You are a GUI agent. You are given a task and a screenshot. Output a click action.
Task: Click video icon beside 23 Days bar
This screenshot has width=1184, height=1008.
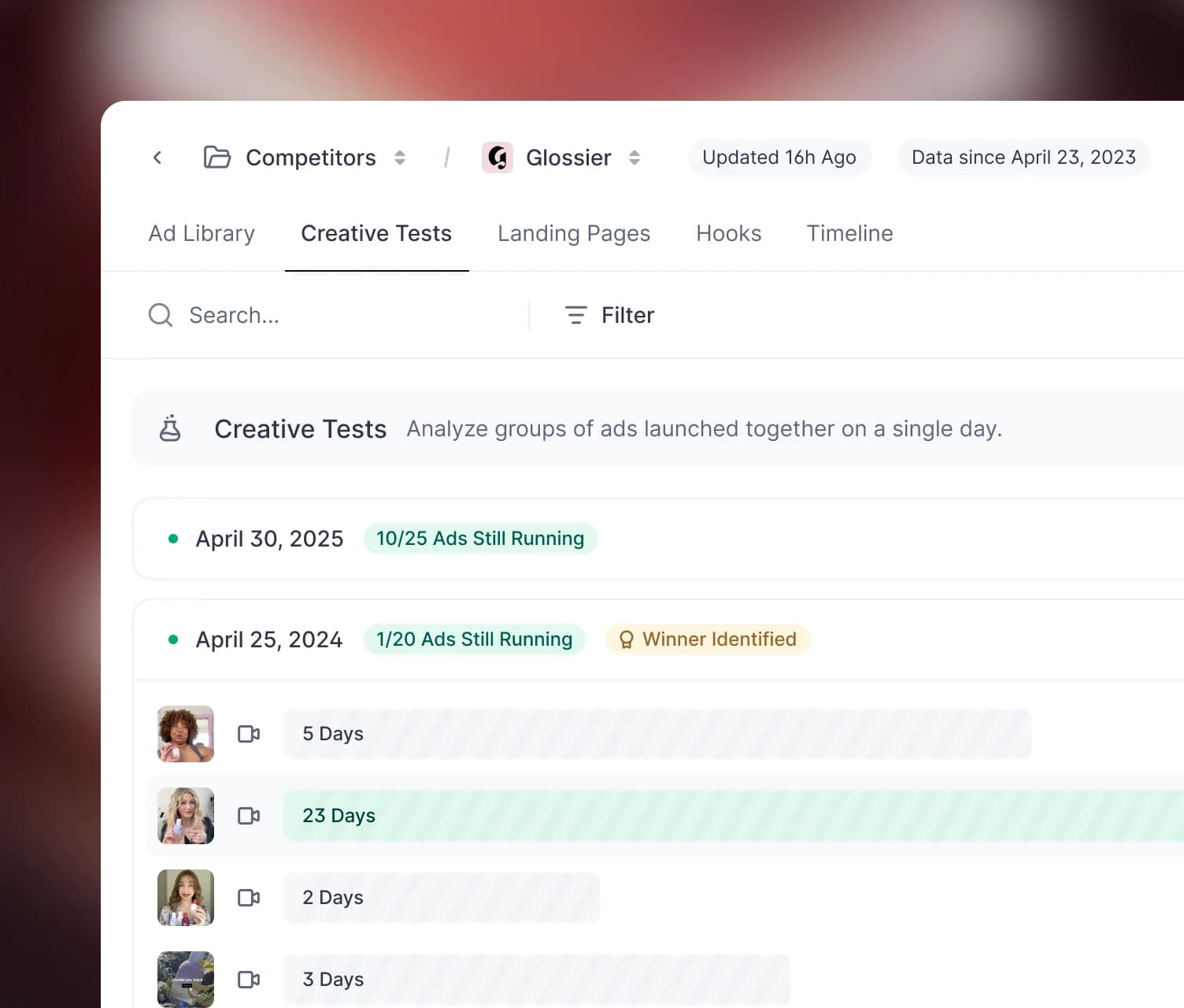249,816
